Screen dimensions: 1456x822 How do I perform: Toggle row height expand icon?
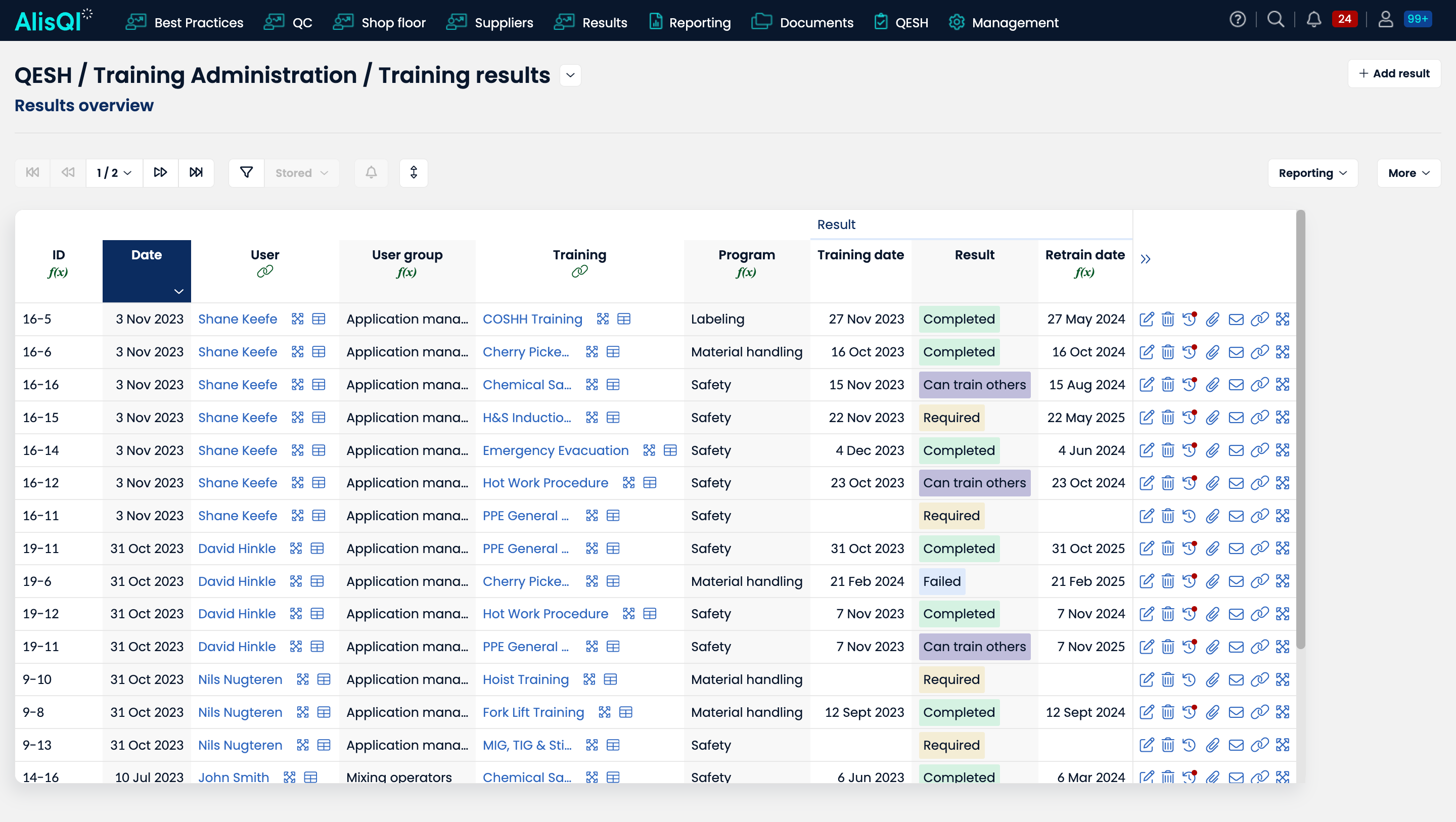(x=414, y=172)
